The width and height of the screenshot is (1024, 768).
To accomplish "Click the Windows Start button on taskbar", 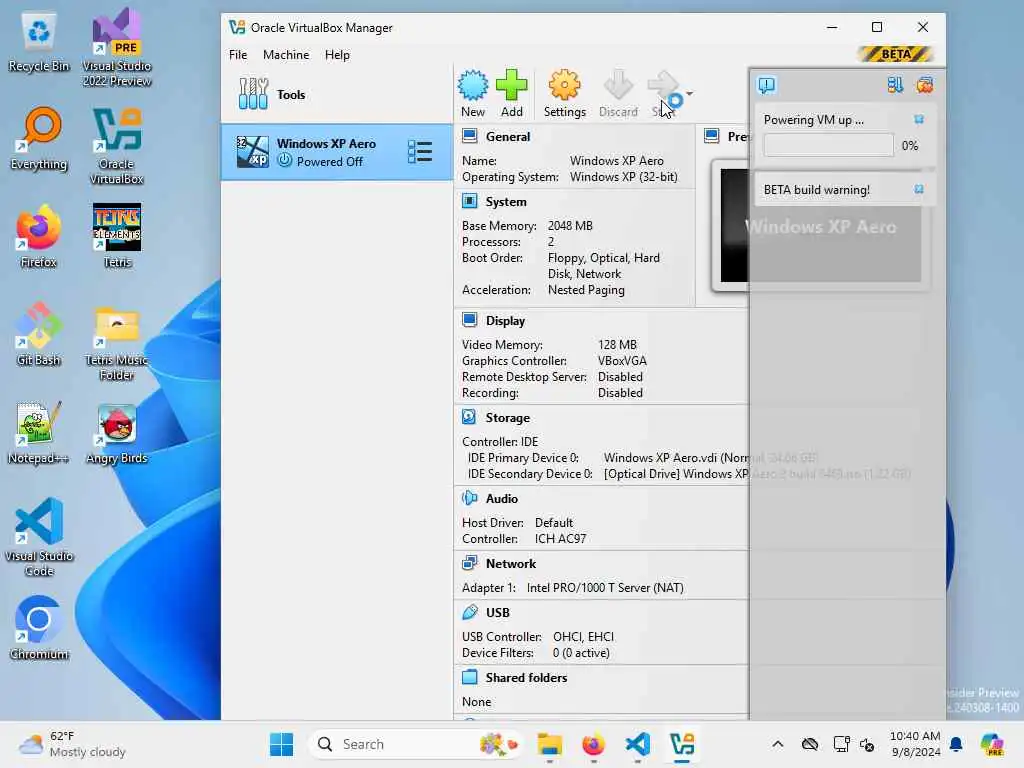I will [x=281, y=744].
